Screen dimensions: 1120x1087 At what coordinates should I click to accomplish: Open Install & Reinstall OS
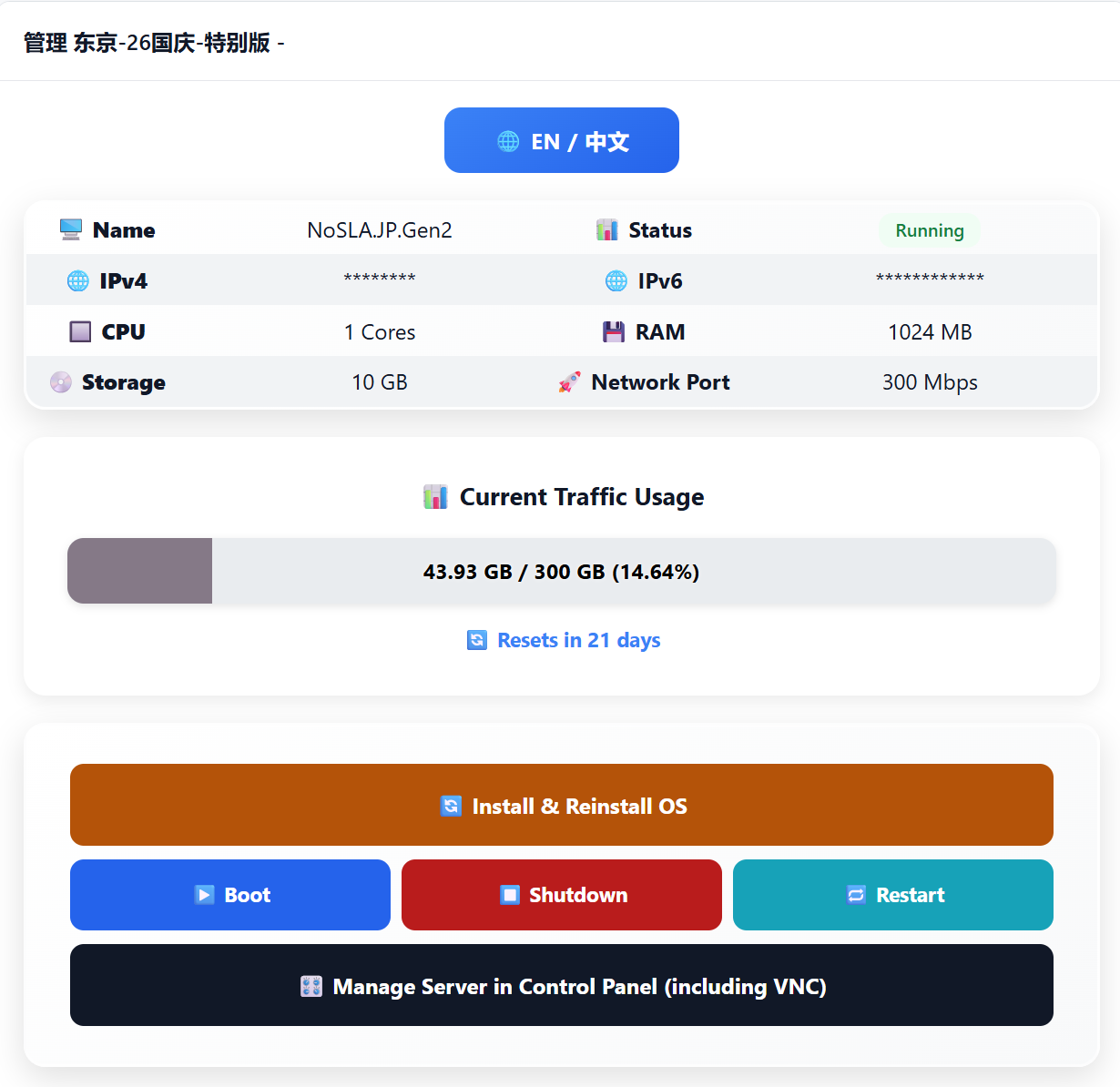[x=562, y=805]
